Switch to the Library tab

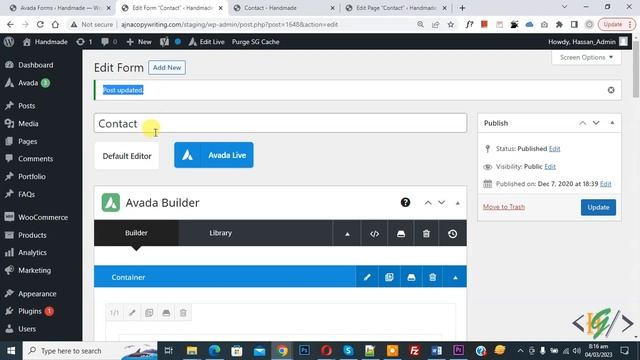[x=220, y=233]
